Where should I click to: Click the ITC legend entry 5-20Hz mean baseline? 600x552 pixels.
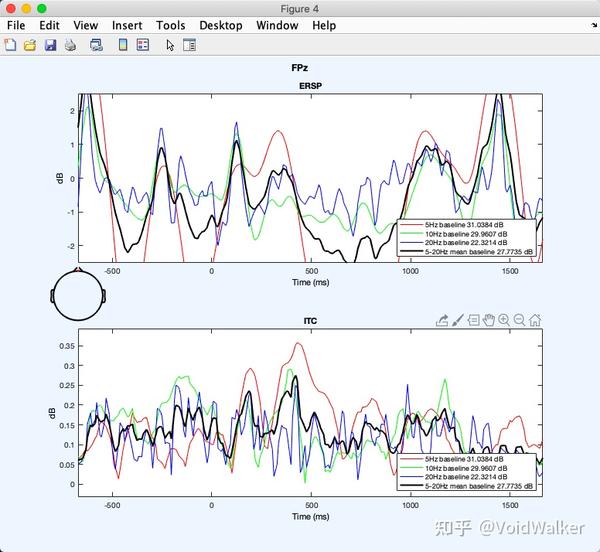click(466, 486)
